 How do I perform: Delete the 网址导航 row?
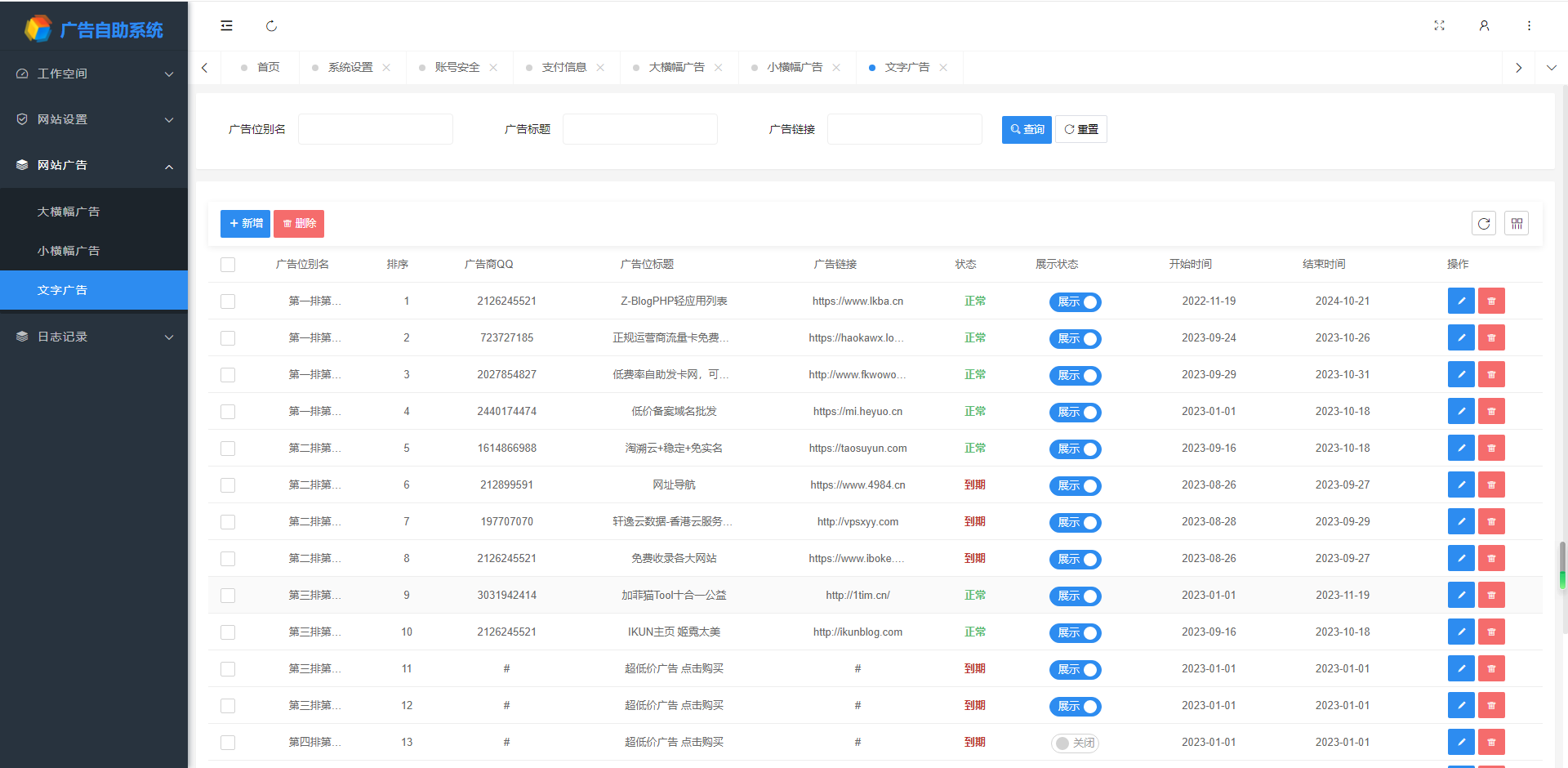1491,484
